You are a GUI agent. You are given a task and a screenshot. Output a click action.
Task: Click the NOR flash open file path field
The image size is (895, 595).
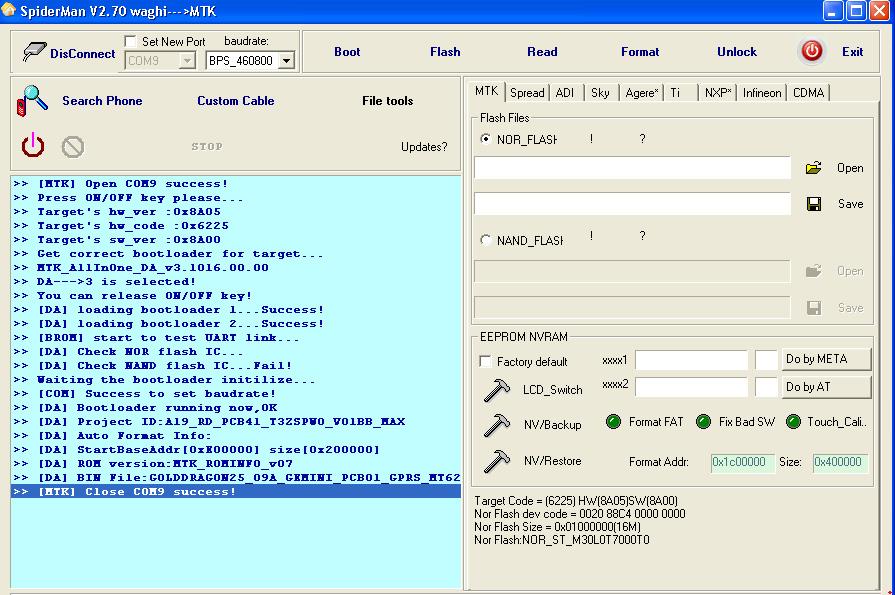(x=632, y=168)
